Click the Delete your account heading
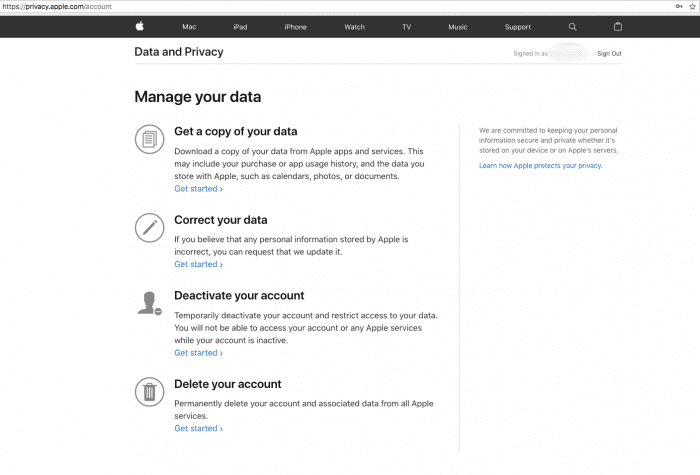Screen dimensions: 700x475 [228, 384]
